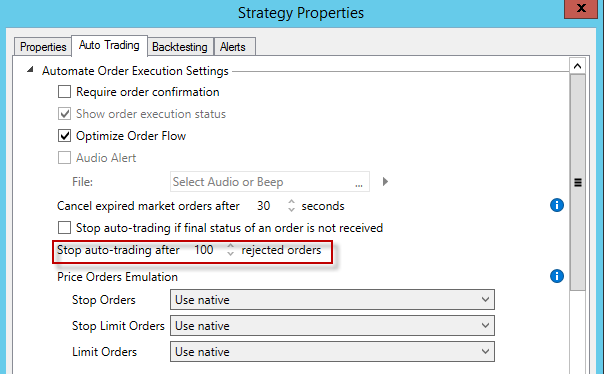Switch to the Properties tab
The width and height of the screenshot is (604, 374).
pos(43,47)
